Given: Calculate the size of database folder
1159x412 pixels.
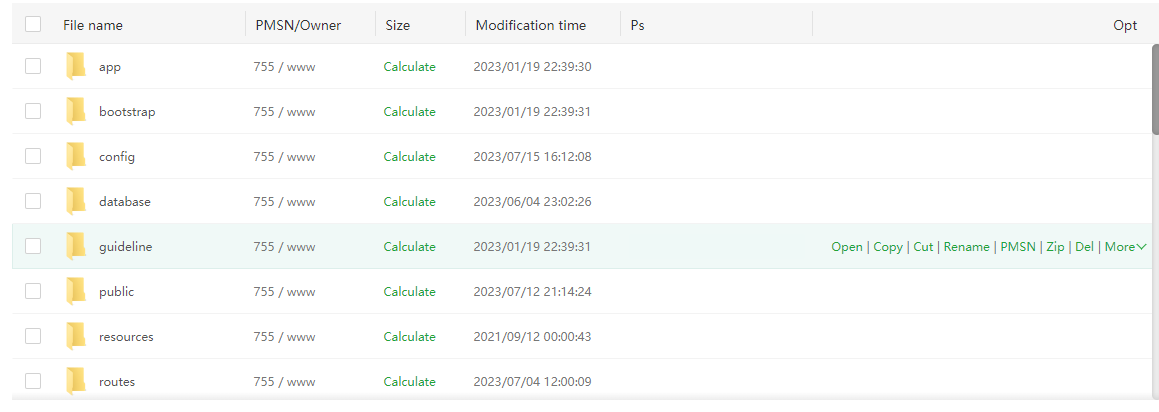Looking at the screenshot, I should tap(409, 202).
